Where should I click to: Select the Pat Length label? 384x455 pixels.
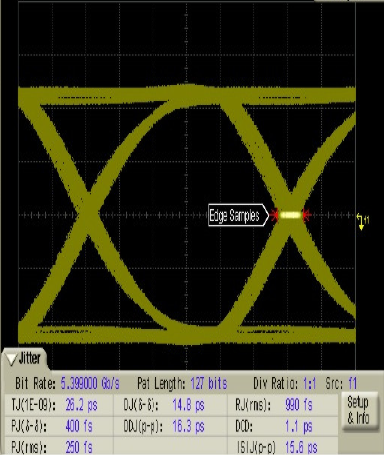[161, 384]
